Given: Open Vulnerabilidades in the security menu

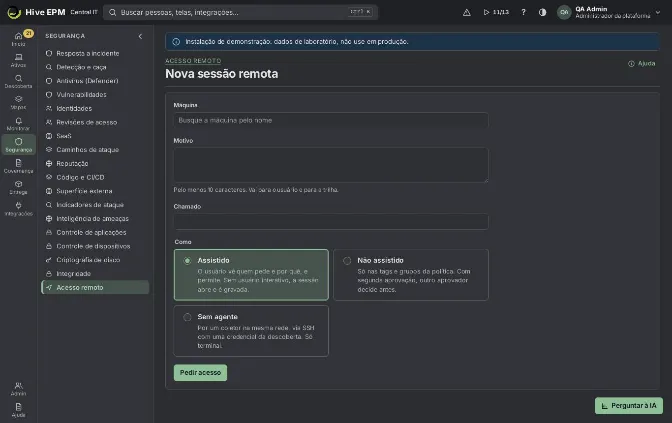Looking at the screenshot, I should (81, 95).
